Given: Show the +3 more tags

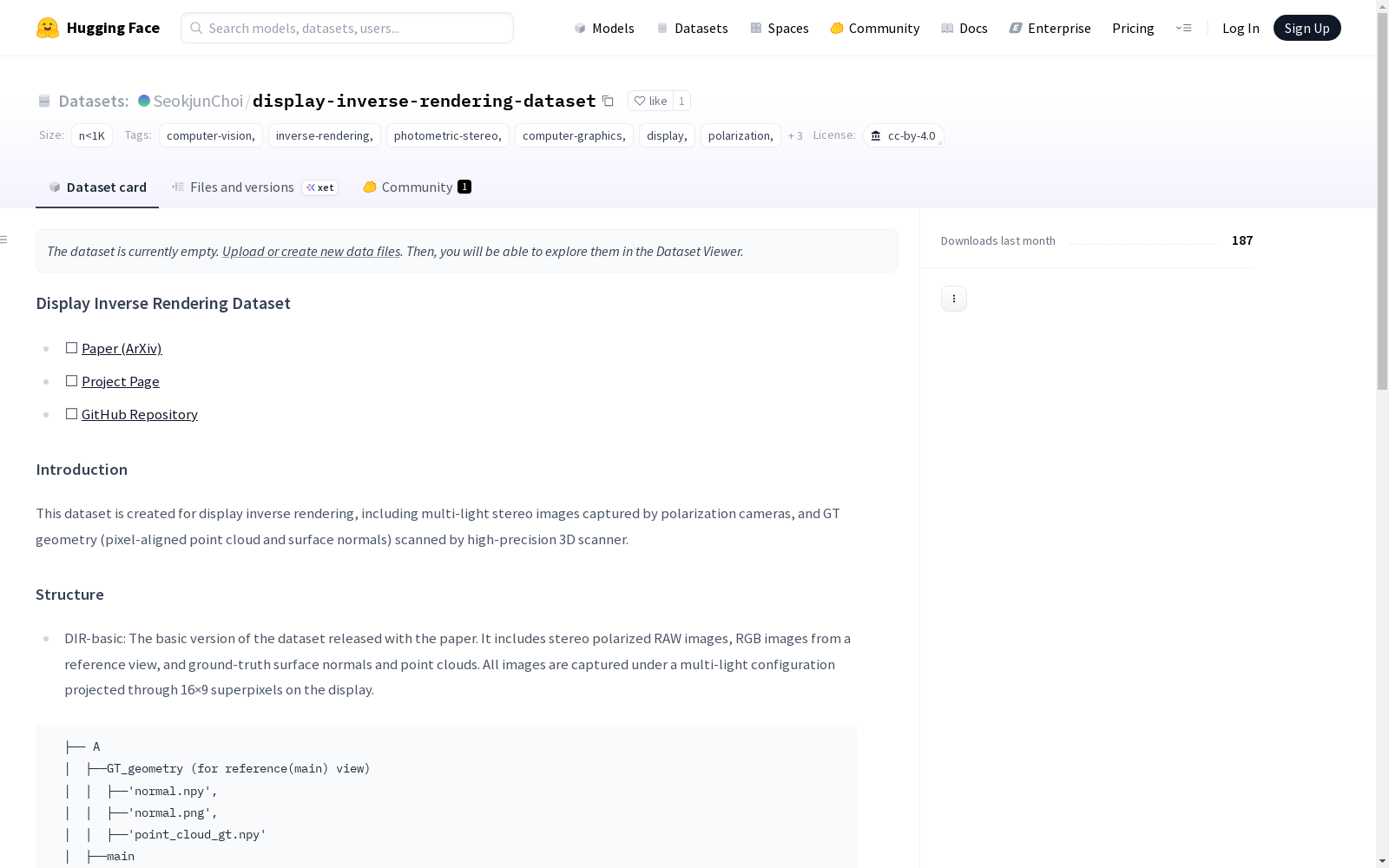Looking at the screenshot, I should (795, 135).
